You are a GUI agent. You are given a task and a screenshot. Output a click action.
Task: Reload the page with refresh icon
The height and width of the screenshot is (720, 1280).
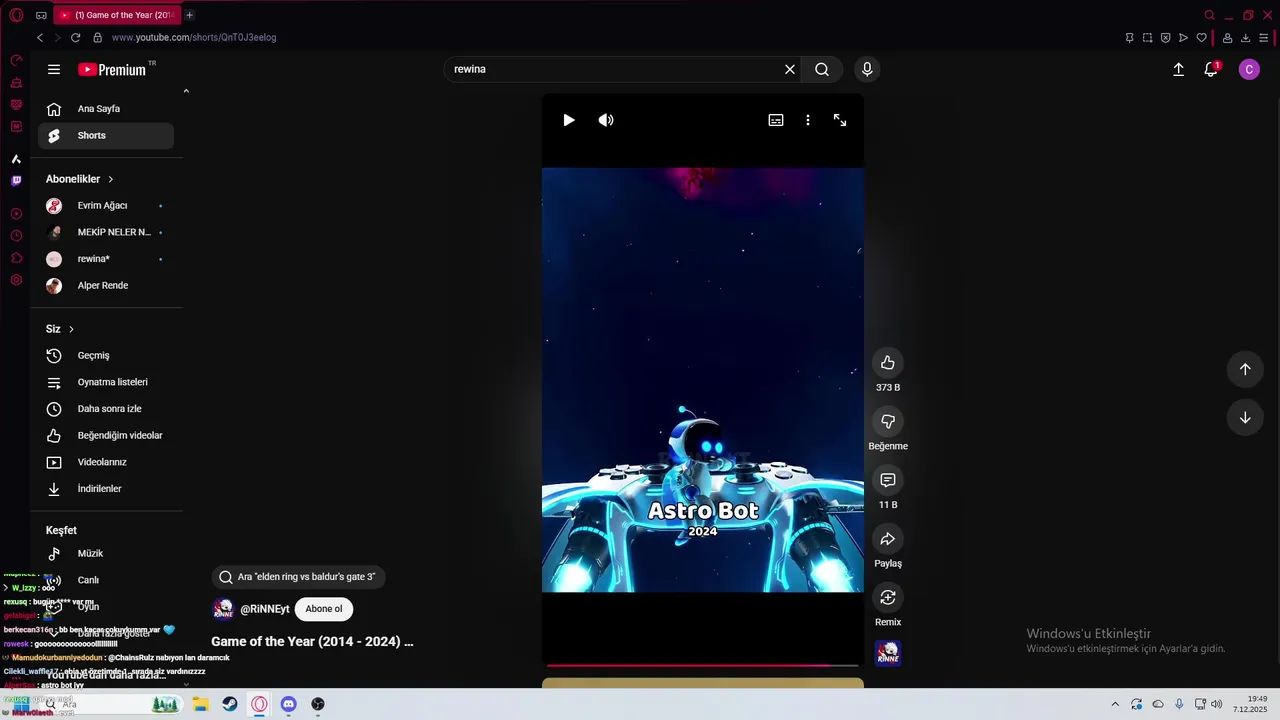(75, 38)
